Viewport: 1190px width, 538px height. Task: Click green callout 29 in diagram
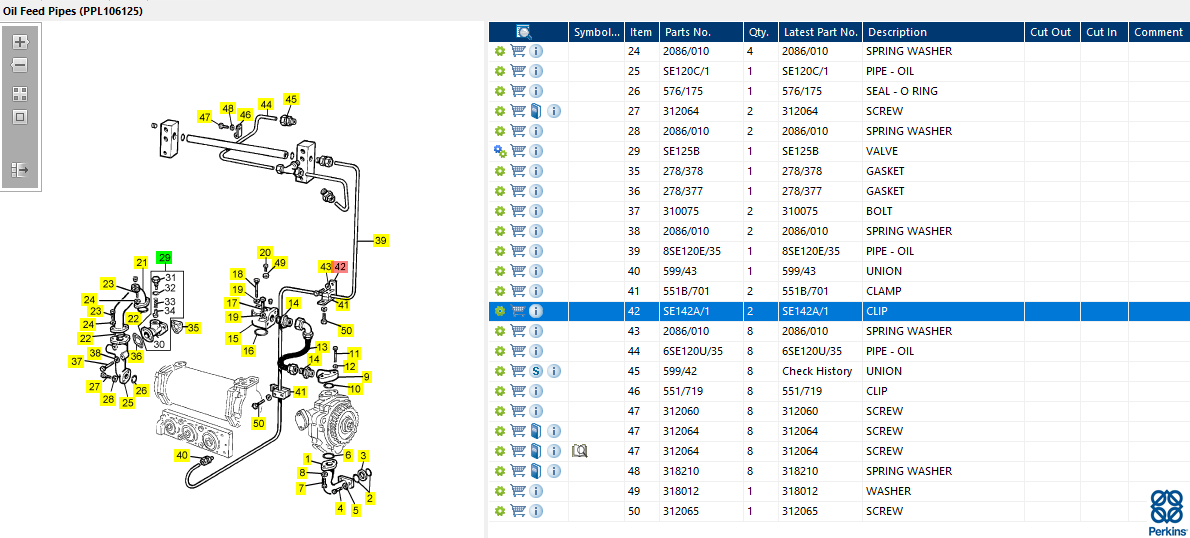(165, 258)
